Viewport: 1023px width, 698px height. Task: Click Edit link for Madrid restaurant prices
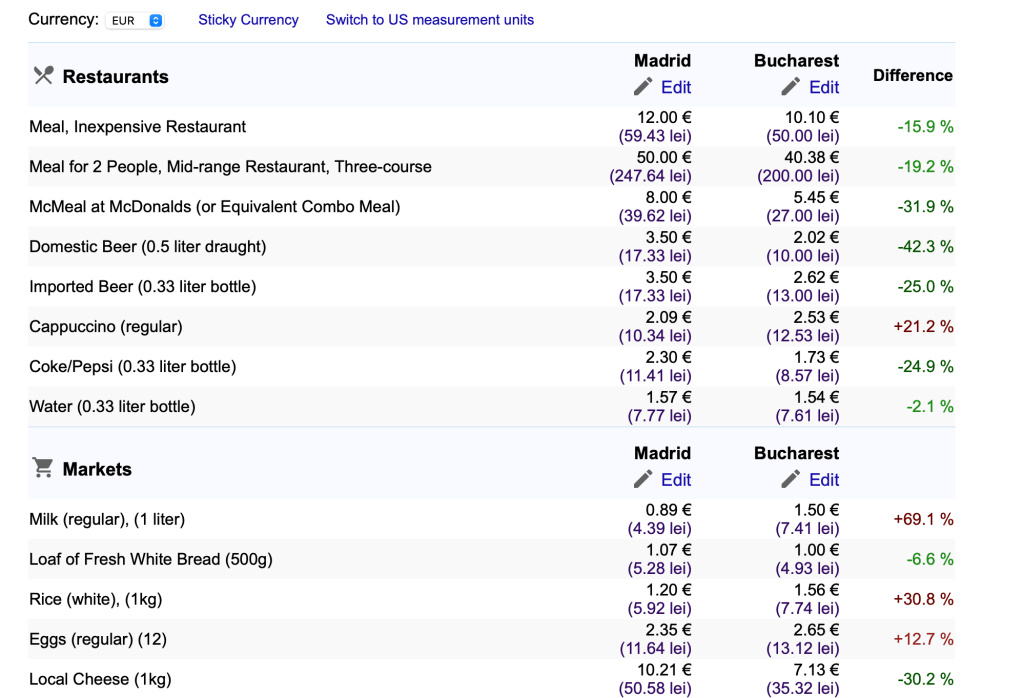pos(676,87)
